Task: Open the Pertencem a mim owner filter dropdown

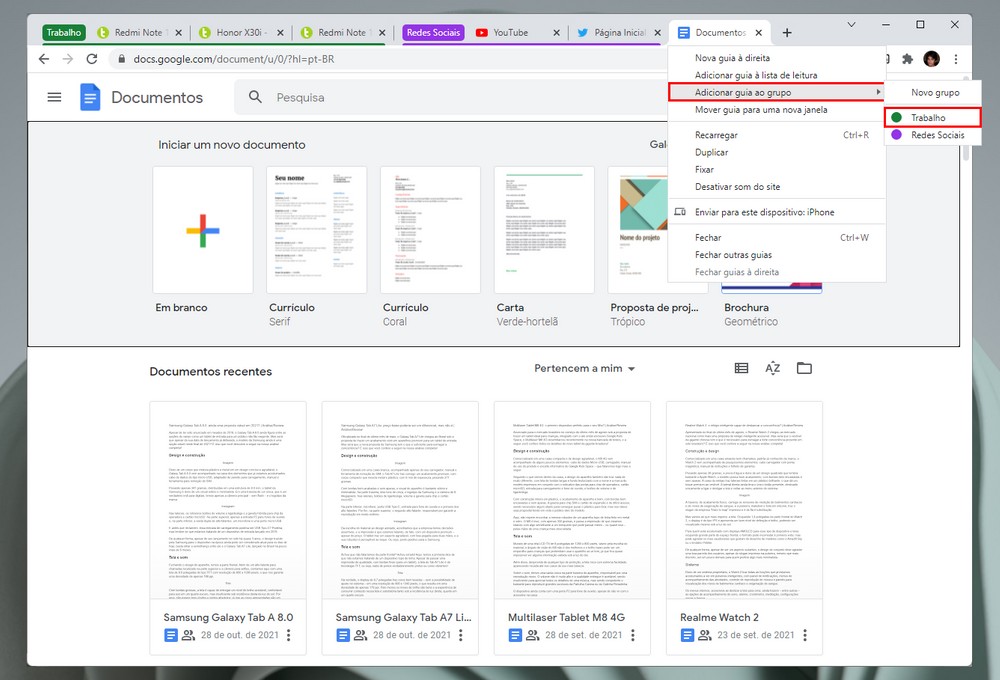Action: click(x=584, y=368)
